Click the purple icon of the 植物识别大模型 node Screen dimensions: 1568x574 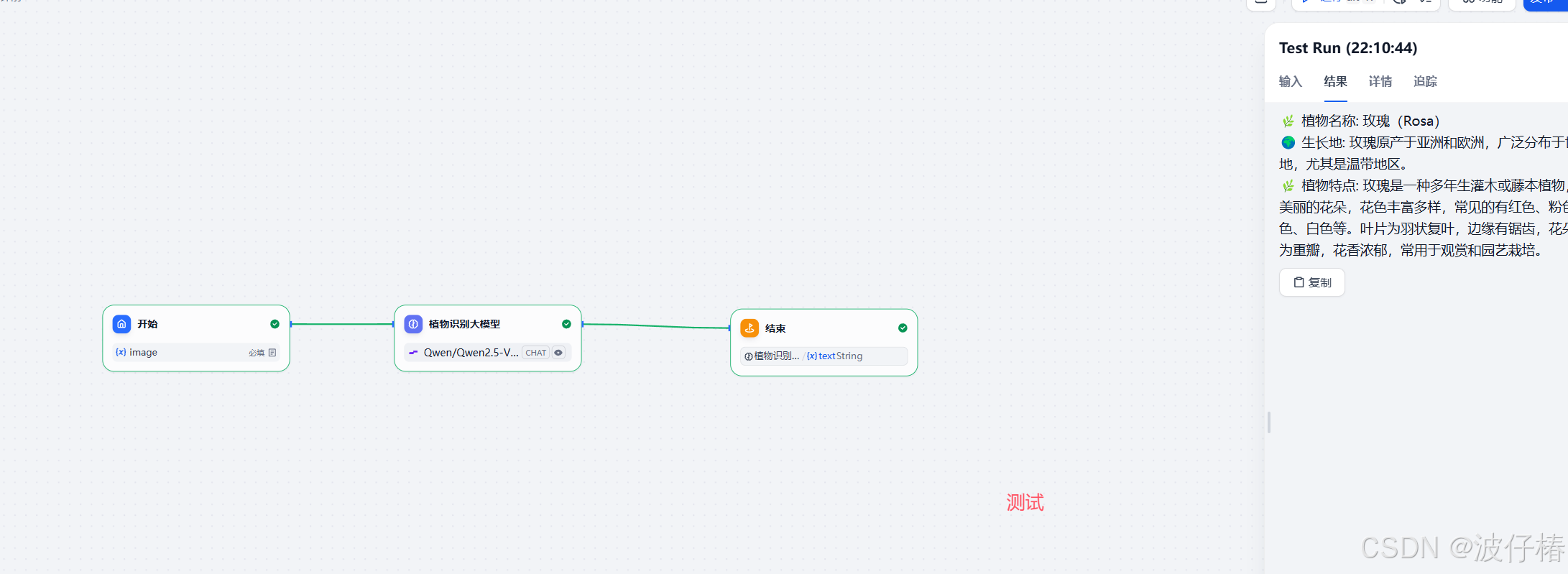coord(413,324)
